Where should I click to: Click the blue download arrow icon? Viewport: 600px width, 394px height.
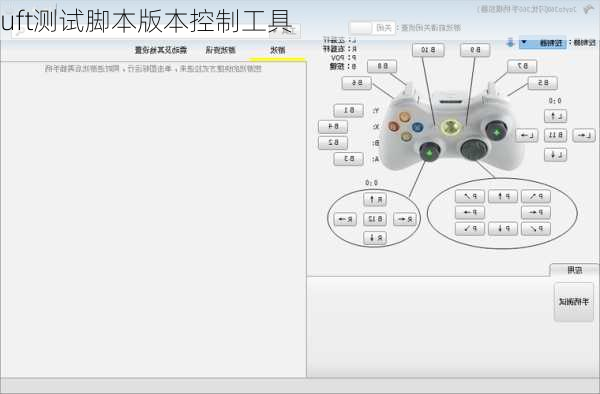coord(510,42)
